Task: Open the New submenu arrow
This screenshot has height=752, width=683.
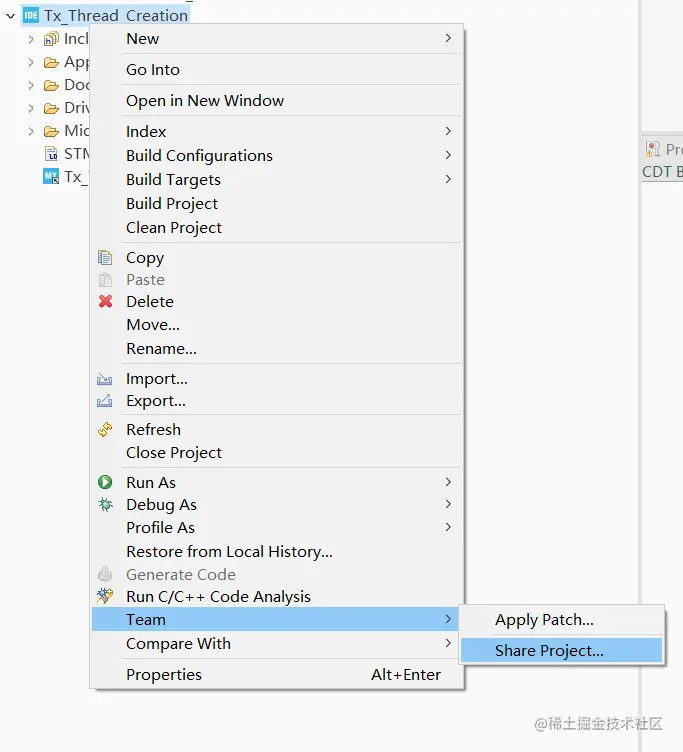Action: coord(448,38)
